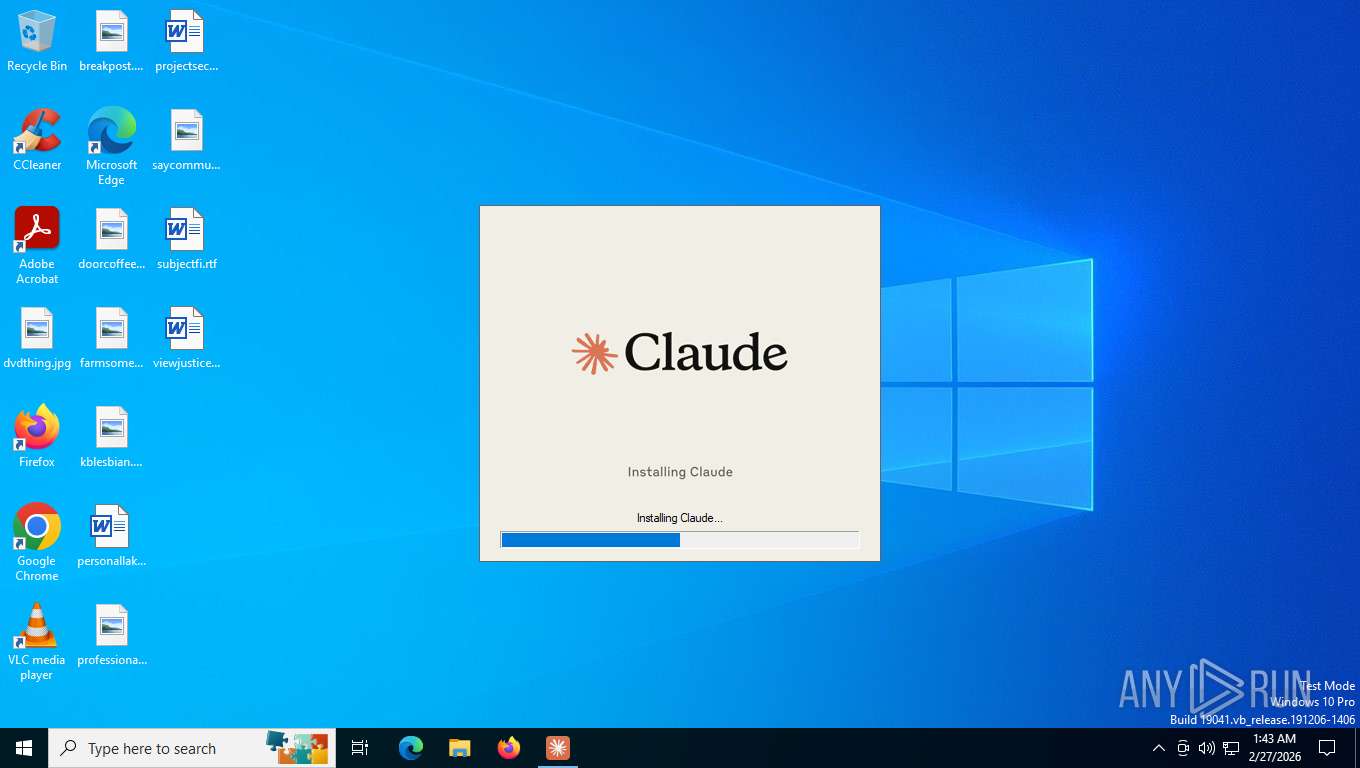Click the Claude sunburst logo mark

(594, 354)
